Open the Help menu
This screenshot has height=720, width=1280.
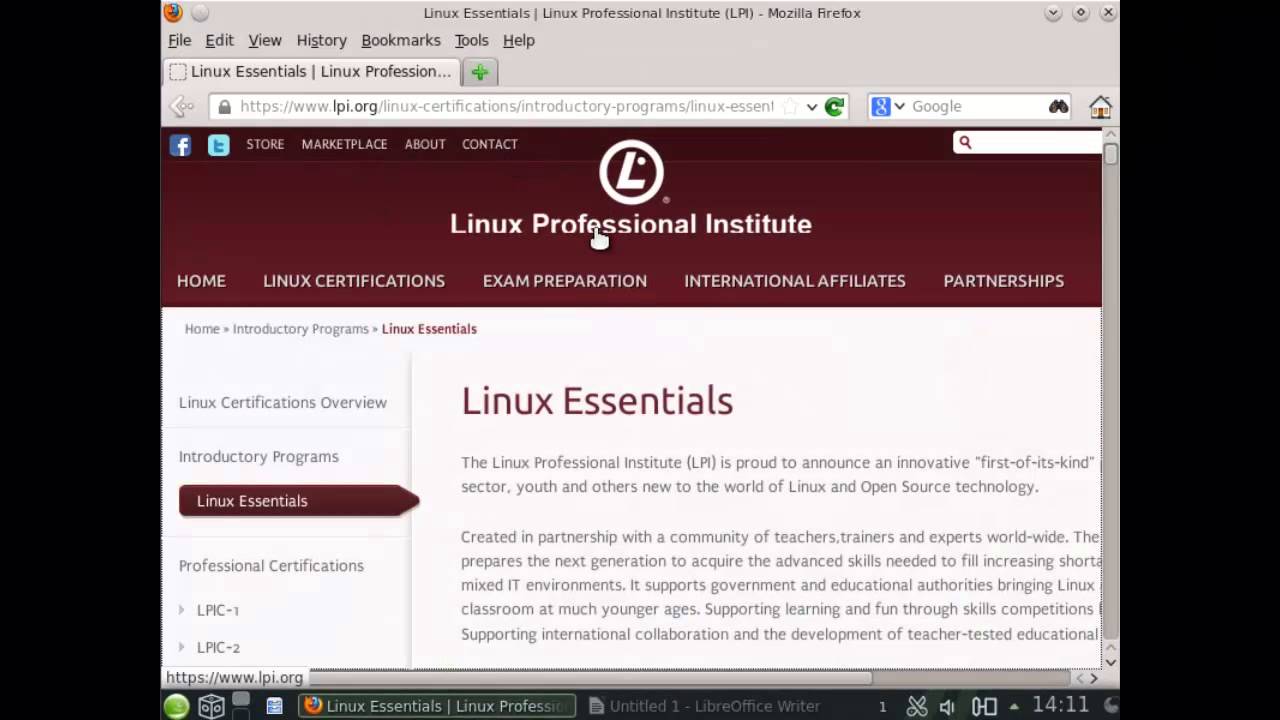(518, 40)
